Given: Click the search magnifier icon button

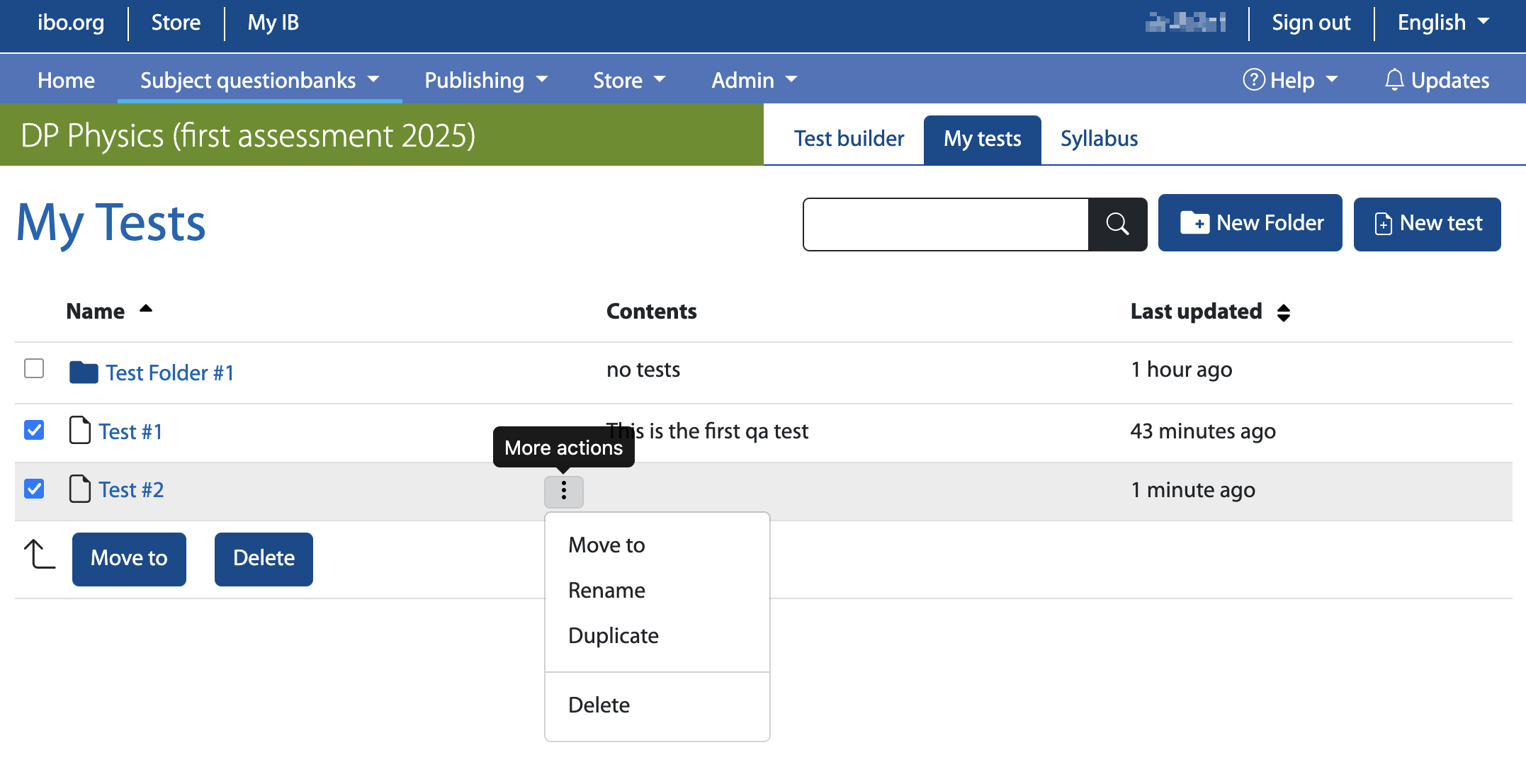Looking at the screenshot, I should [1117, 224].
